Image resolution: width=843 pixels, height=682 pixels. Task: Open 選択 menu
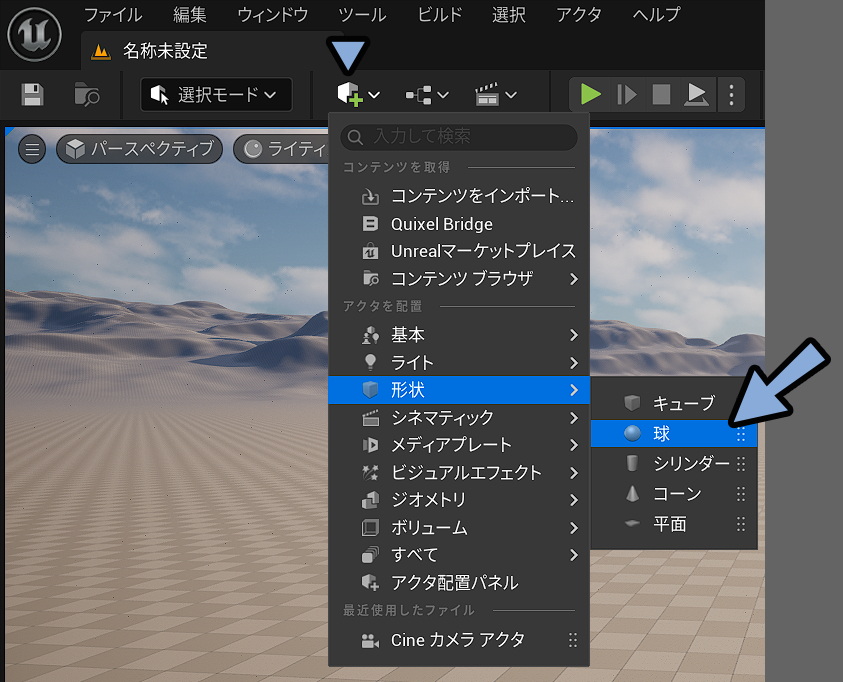click(509, 15)
